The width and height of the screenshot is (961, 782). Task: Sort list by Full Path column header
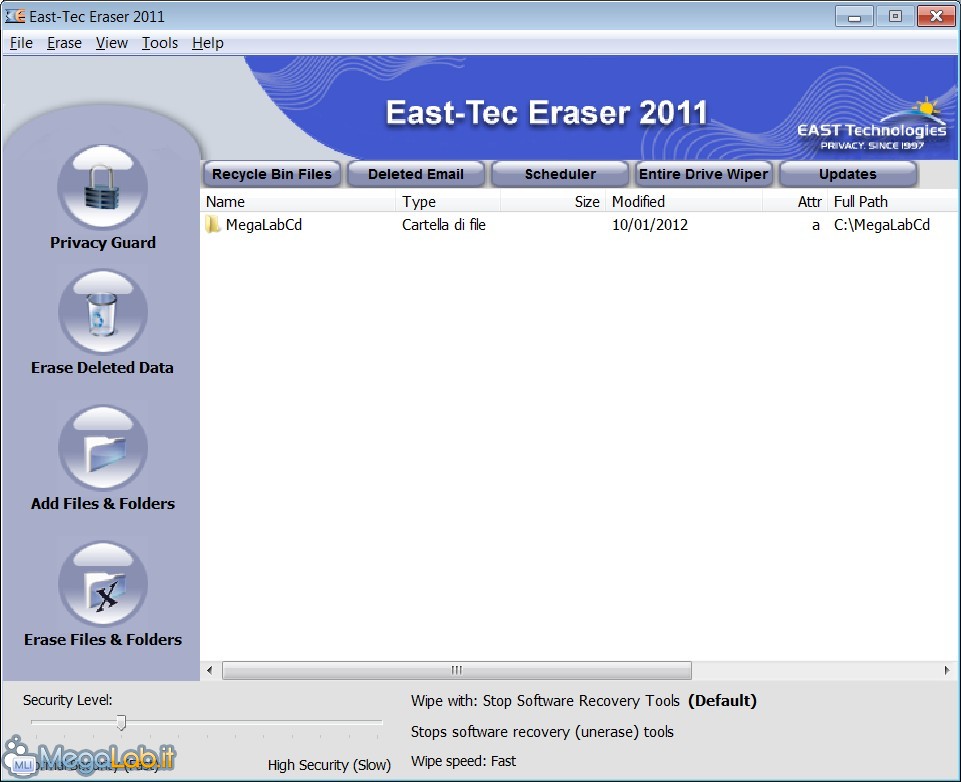click(892, 202)
